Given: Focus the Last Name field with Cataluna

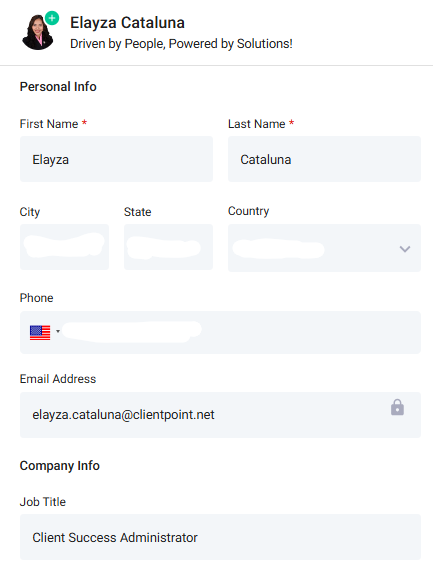Looking at the screenshot, I should 324,159.
